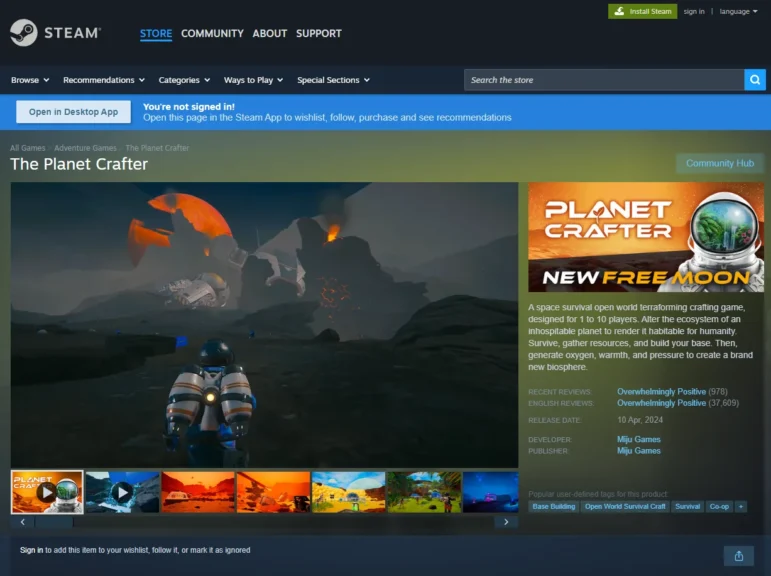Screen dimensions: 771x576
Task: Select the Survival tag
Action: pos(687,506)
